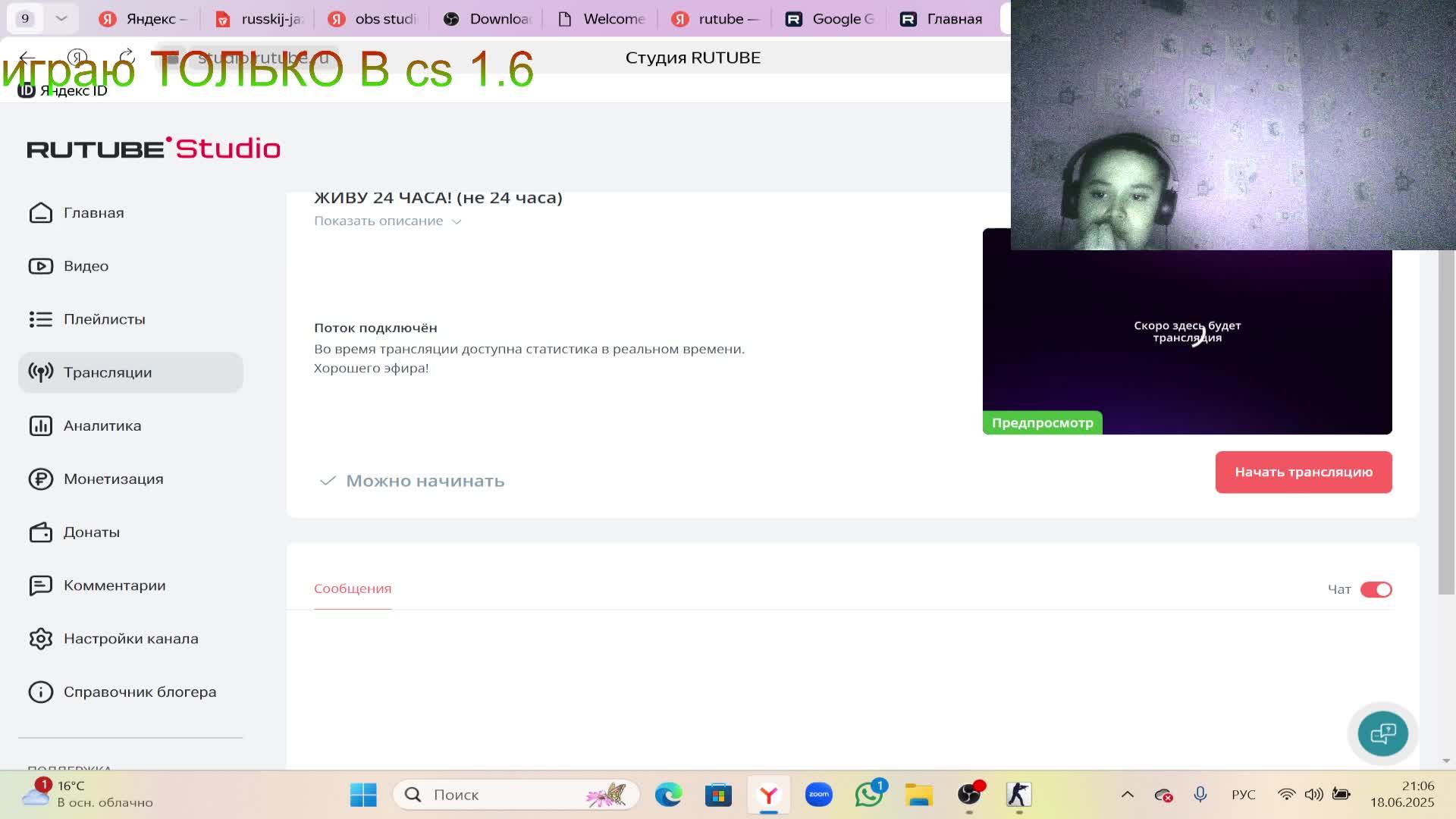Open OBS Studio from the taskbar
This screenshot has width=1456, height=819.
tap(969, 795)
